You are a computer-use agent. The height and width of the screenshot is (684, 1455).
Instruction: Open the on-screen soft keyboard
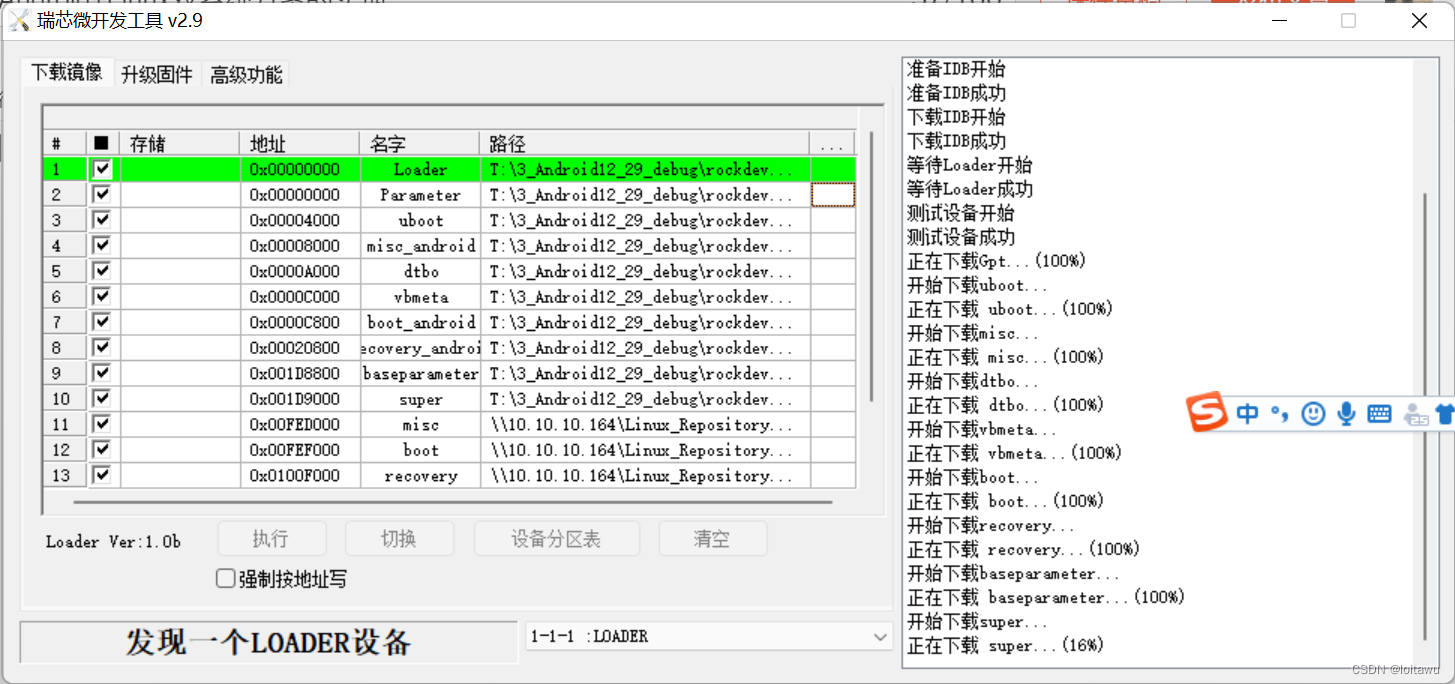pos(1380,413)
